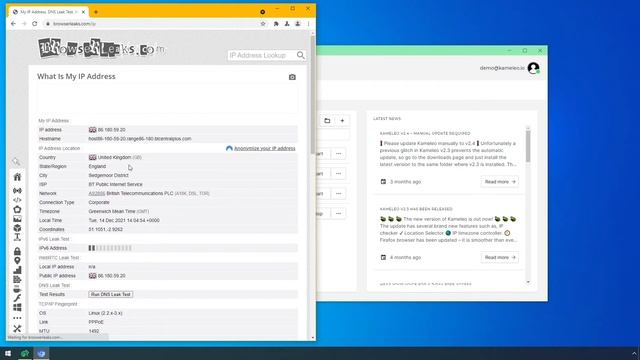The image size is (640, 360).
Task: Click the faded magnifier icon atop sidebar
Action: click(x=16, y=162)
